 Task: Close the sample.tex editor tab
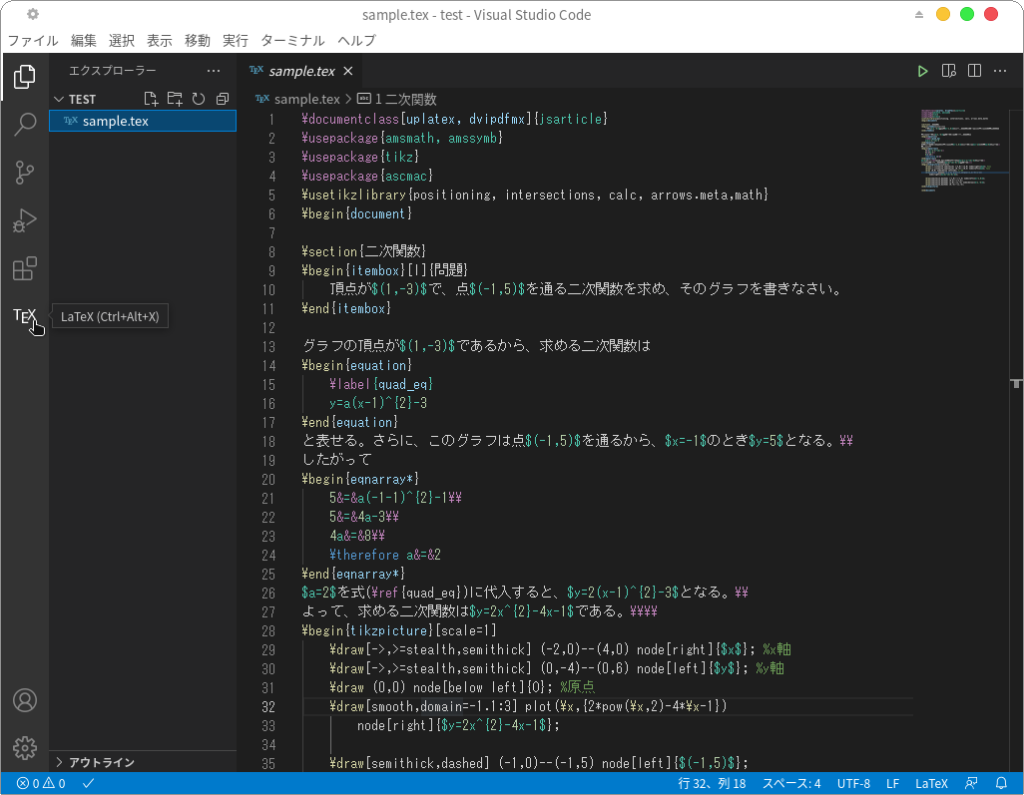[348, 71]
